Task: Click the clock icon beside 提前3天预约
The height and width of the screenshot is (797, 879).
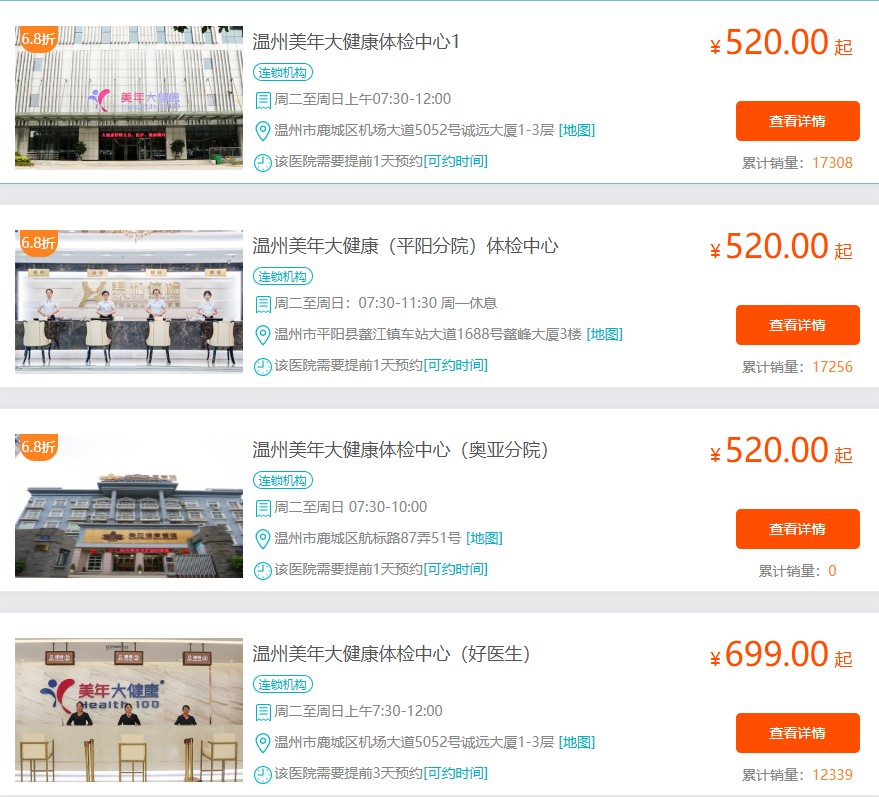Action: coord(262,775)
